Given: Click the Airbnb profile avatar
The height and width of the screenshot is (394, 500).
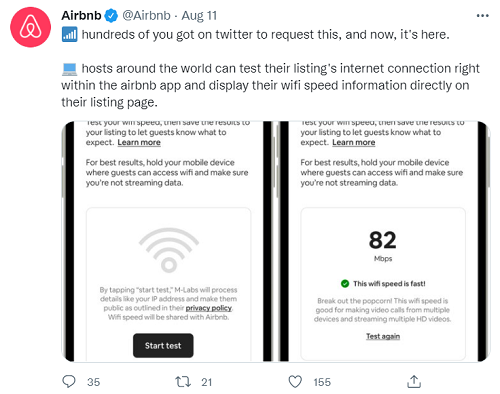Looking at the screenshot, I should (x=30, y=27).
